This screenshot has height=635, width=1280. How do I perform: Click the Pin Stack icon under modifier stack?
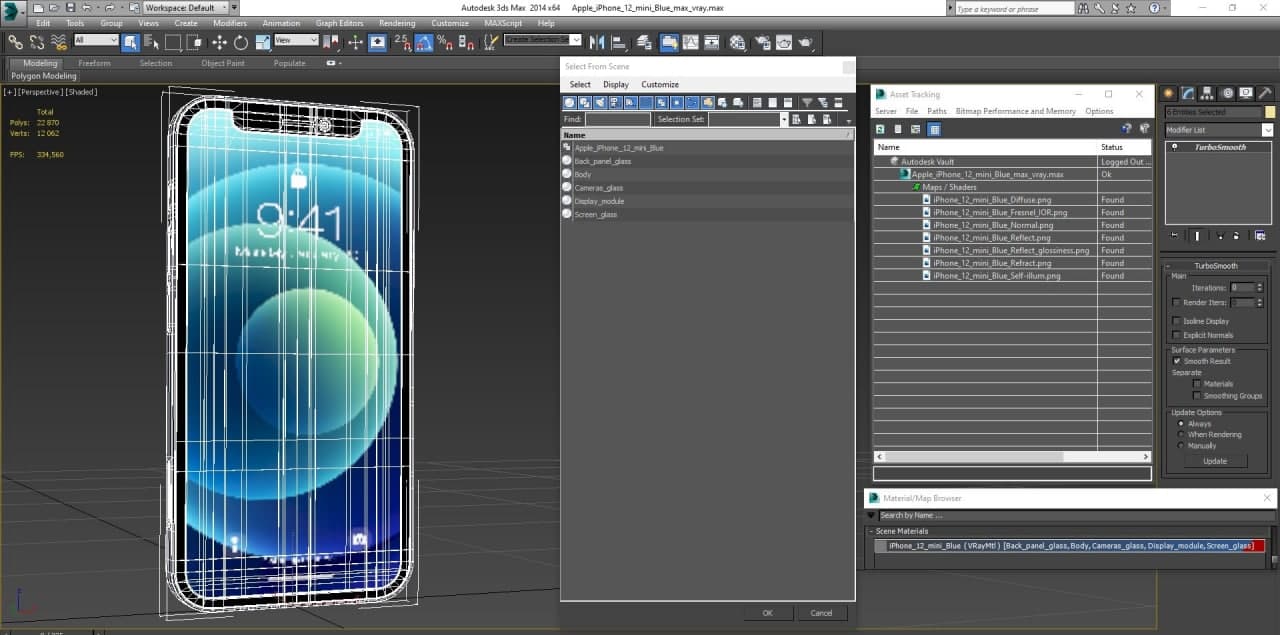tap(1175, 236)
